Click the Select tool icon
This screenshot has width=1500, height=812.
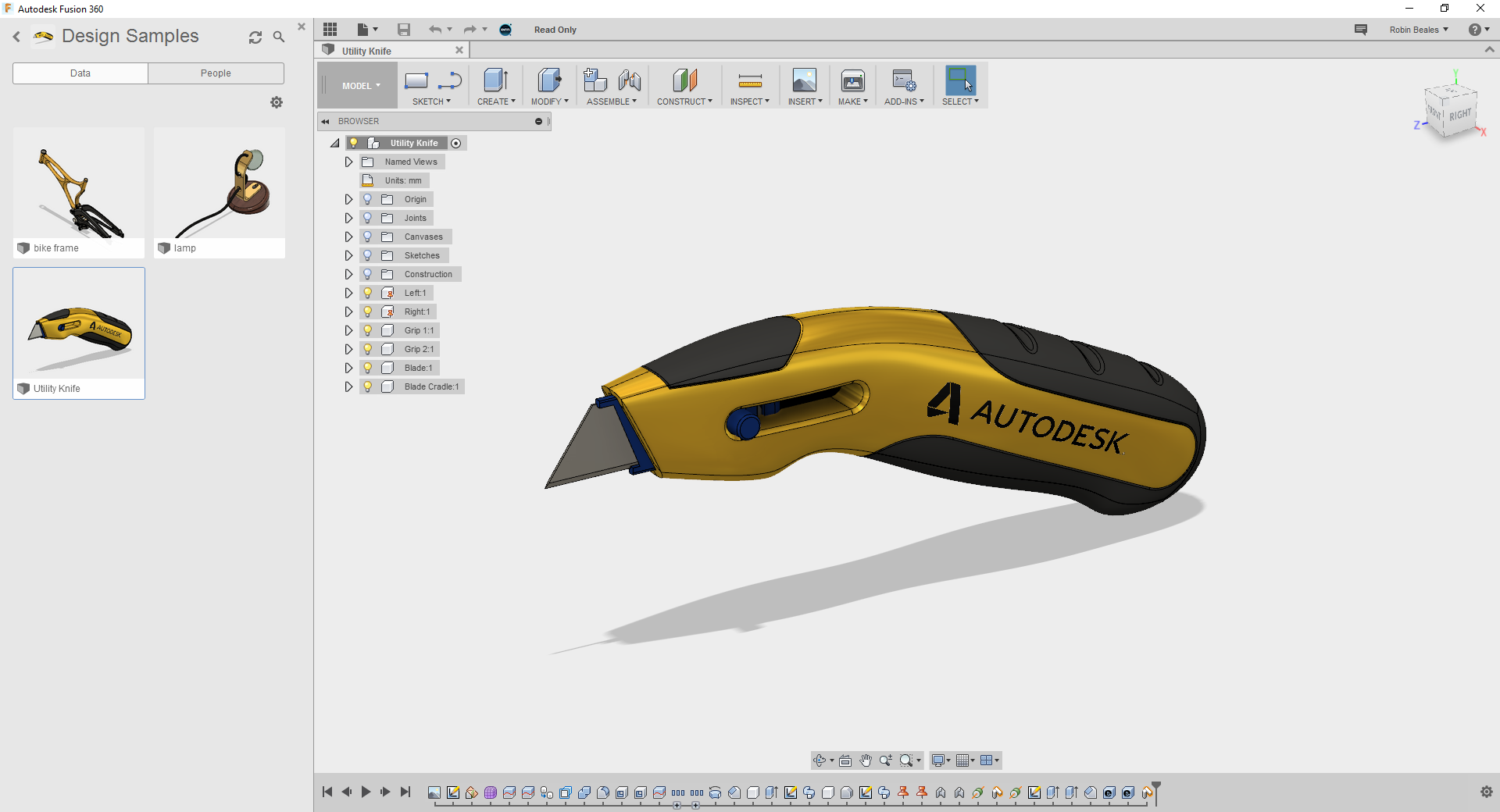(960, 80)
